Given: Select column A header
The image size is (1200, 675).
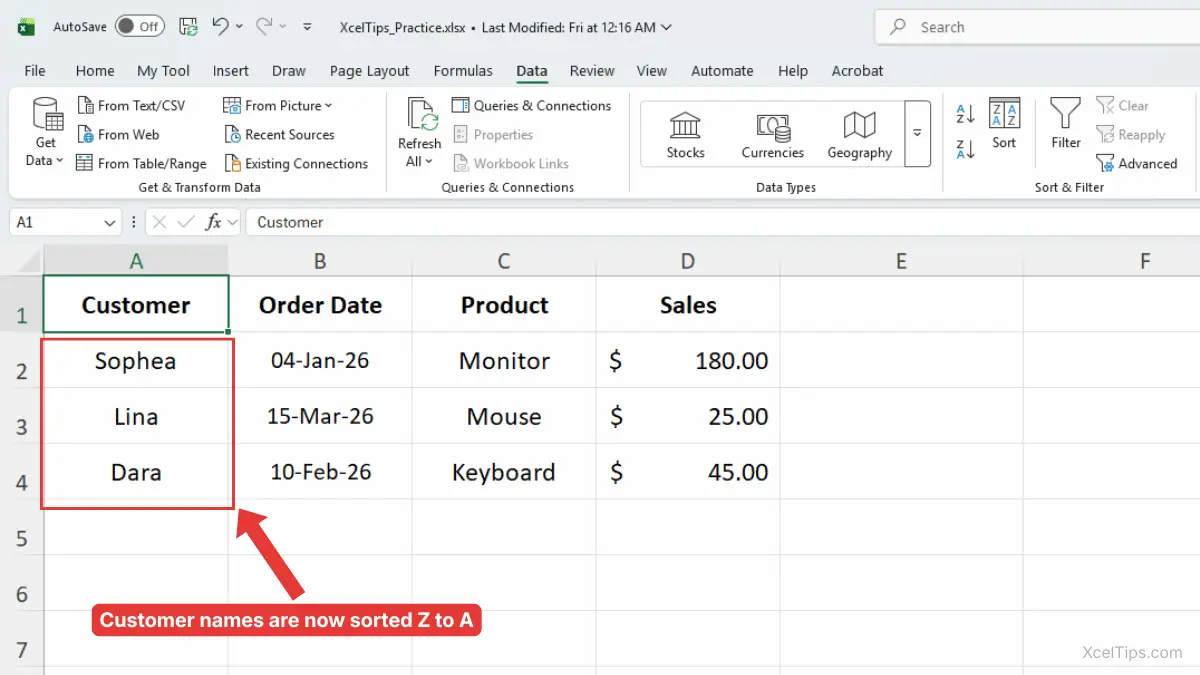Looking at the screenshot, I should point(136,261).
